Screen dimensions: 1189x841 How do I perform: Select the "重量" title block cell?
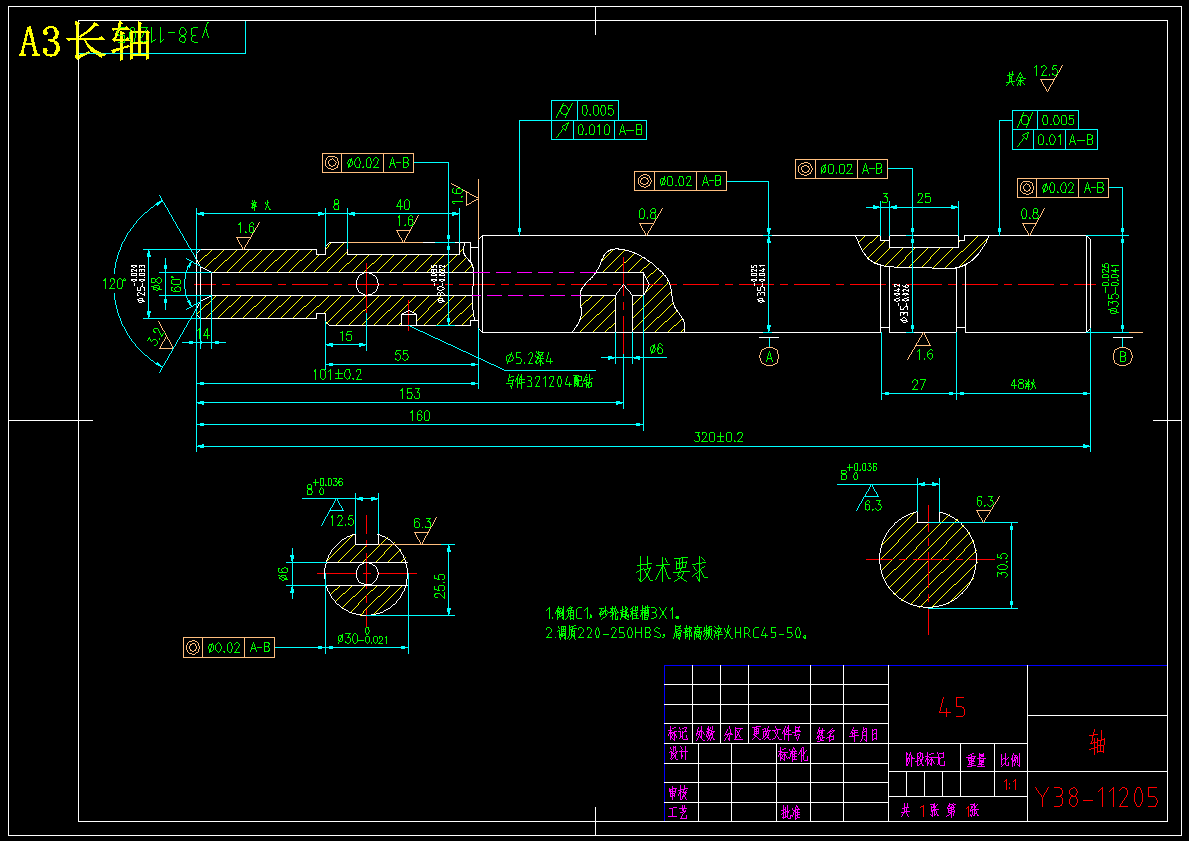click(x=976, y=760)
